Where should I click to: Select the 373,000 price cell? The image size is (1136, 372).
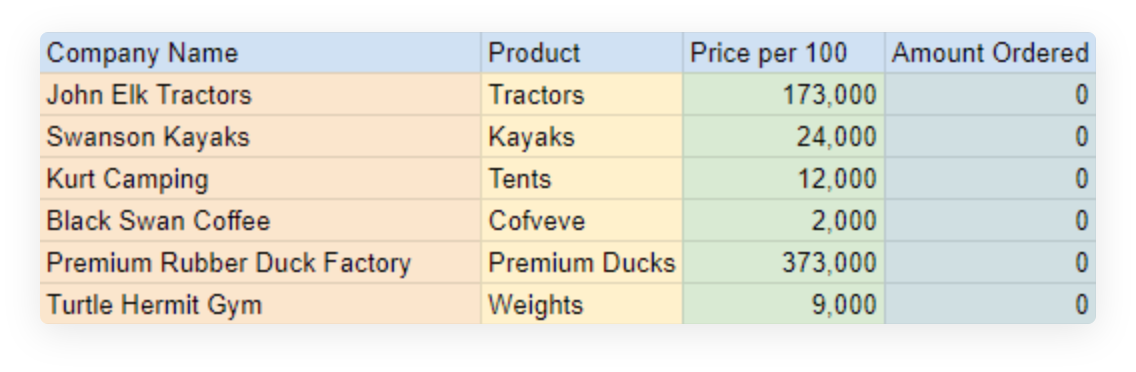[783, 263]
